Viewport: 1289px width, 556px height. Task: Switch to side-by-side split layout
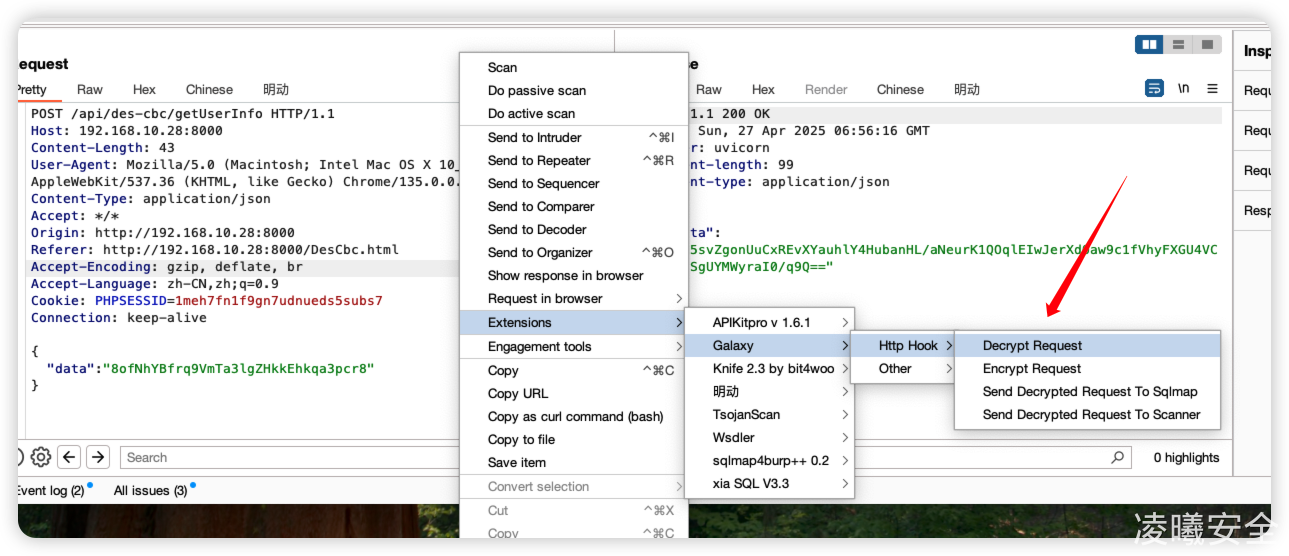[1149, 45]
